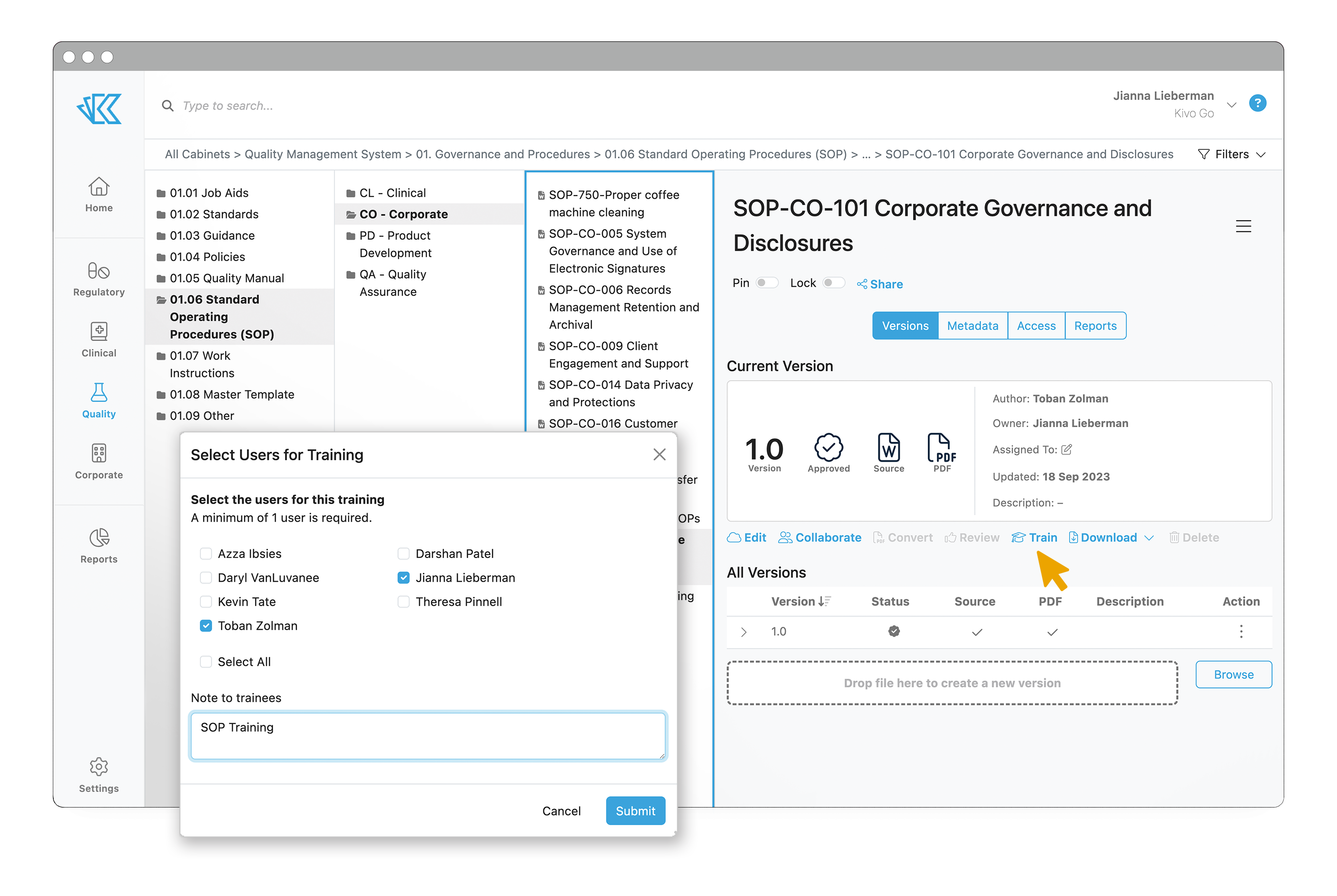Switch to the Access tab
The image size is (1337, 896).
pyautogui.click(x=1036, y=325)
